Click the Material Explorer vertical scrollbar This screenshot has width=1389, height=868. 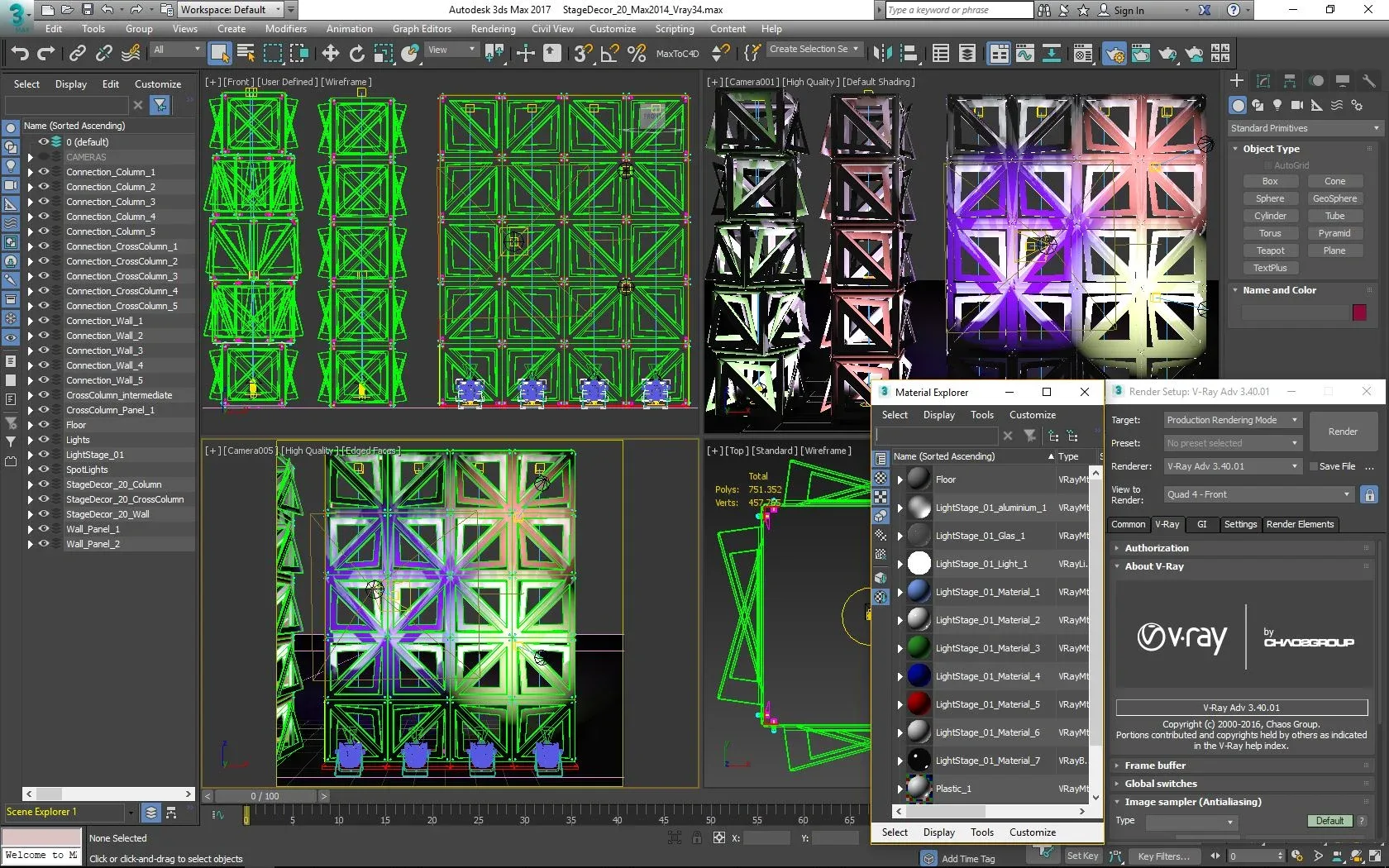tap(1095, 635)
